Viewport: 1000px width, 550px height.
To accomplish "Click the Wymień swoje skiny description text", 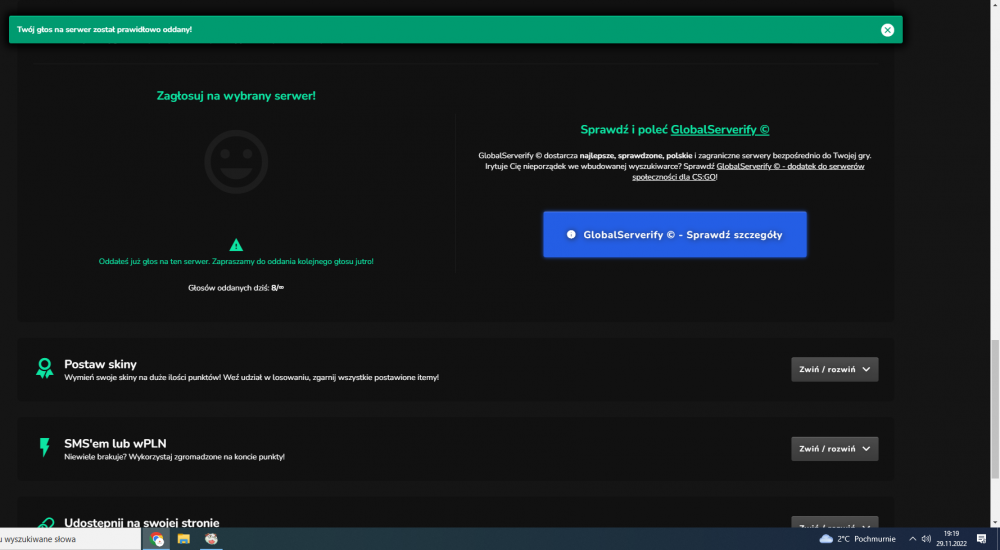I will (251, 377).
